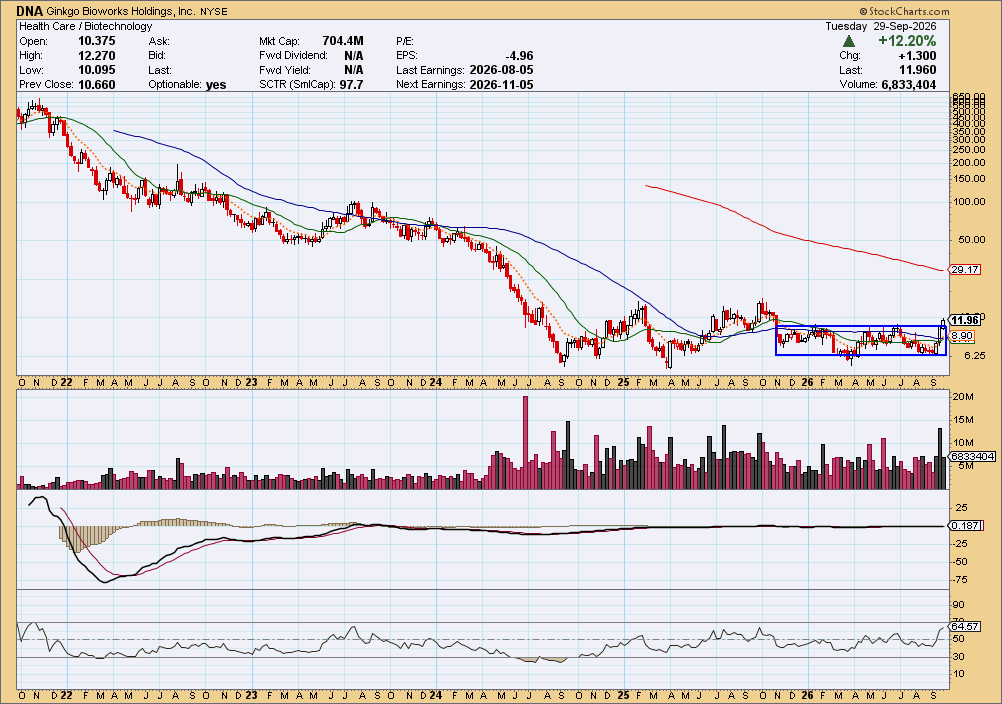Click the year 24 label under price chart
The width and height of the screenshot is (1002, 704).
point(436,383)
